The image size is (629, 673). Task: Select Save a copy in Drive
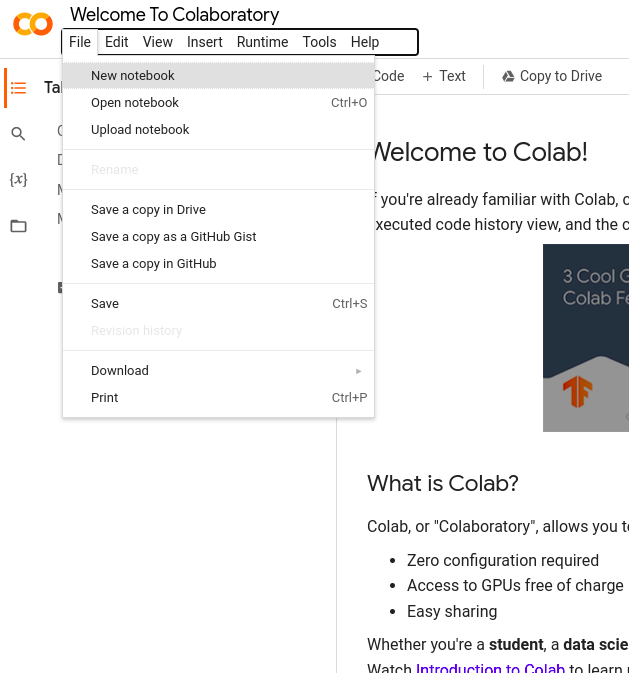point(218,209)
